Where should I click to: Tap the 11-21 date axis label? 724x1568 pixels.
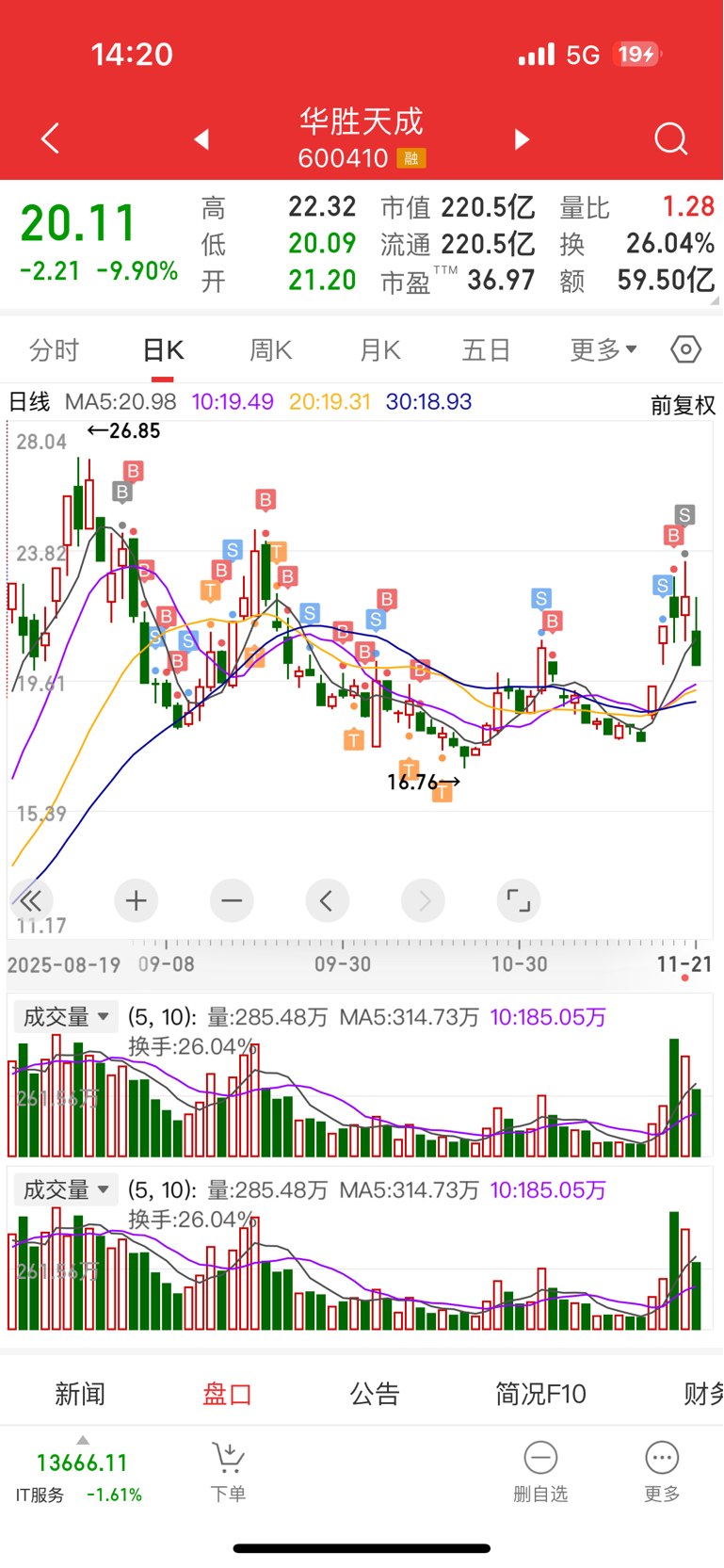tap(684, 963)
